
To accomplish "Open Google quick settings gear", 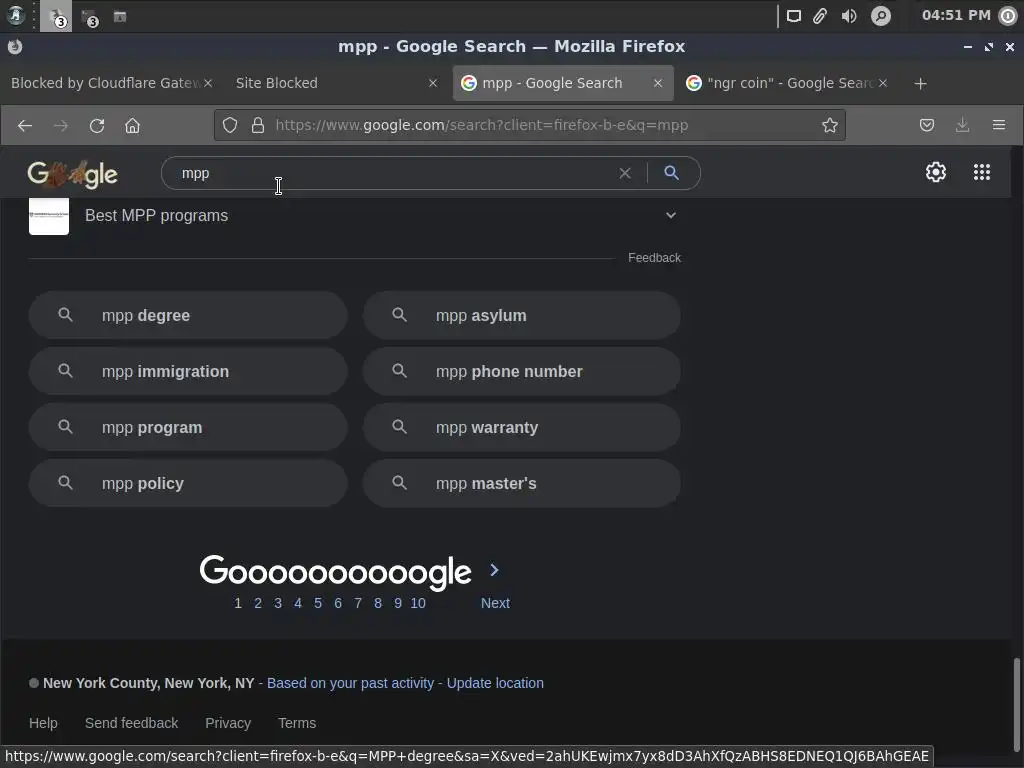I will click(936, 172).
